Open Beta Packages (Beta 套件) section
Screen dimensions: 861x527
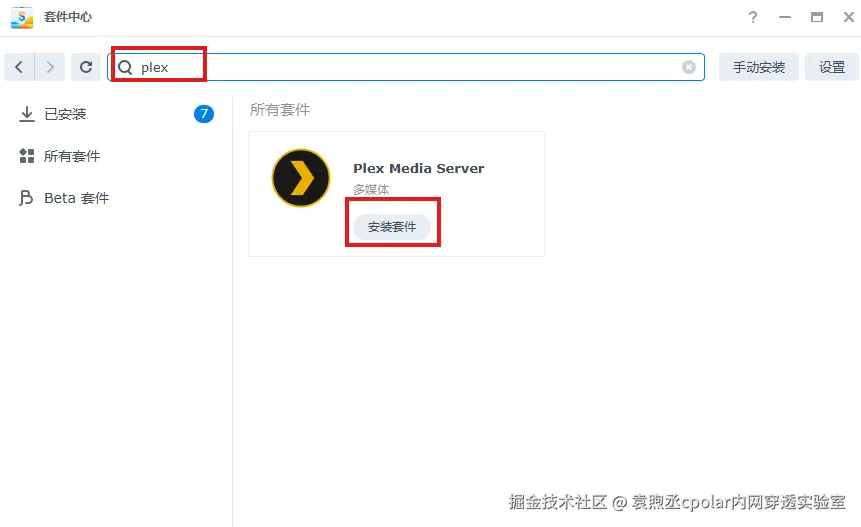116,198
